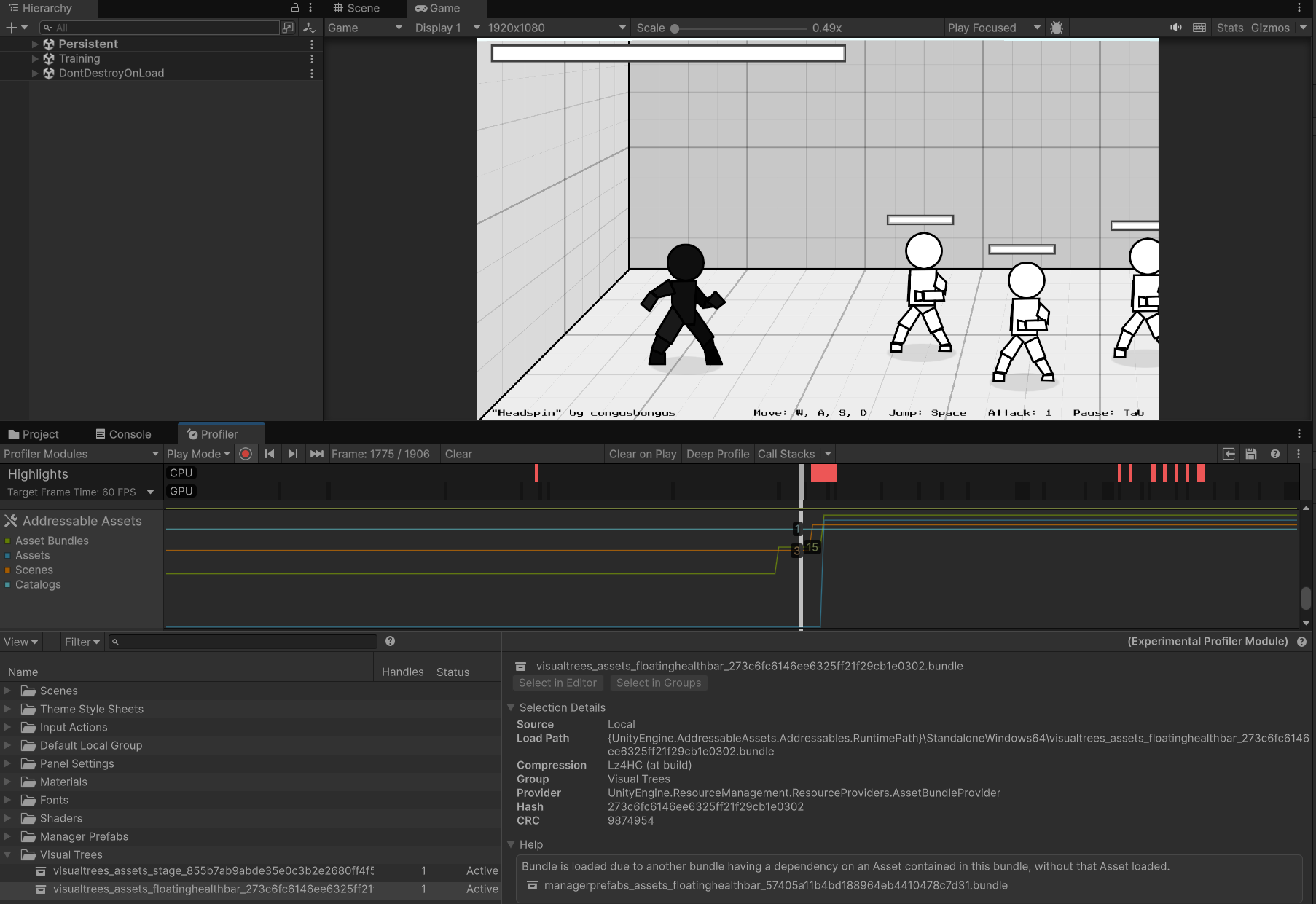The width and height of the screenshot is (1316, 904).
Task: Expand the Scenes folder in asset list
Action: point(8,691)
